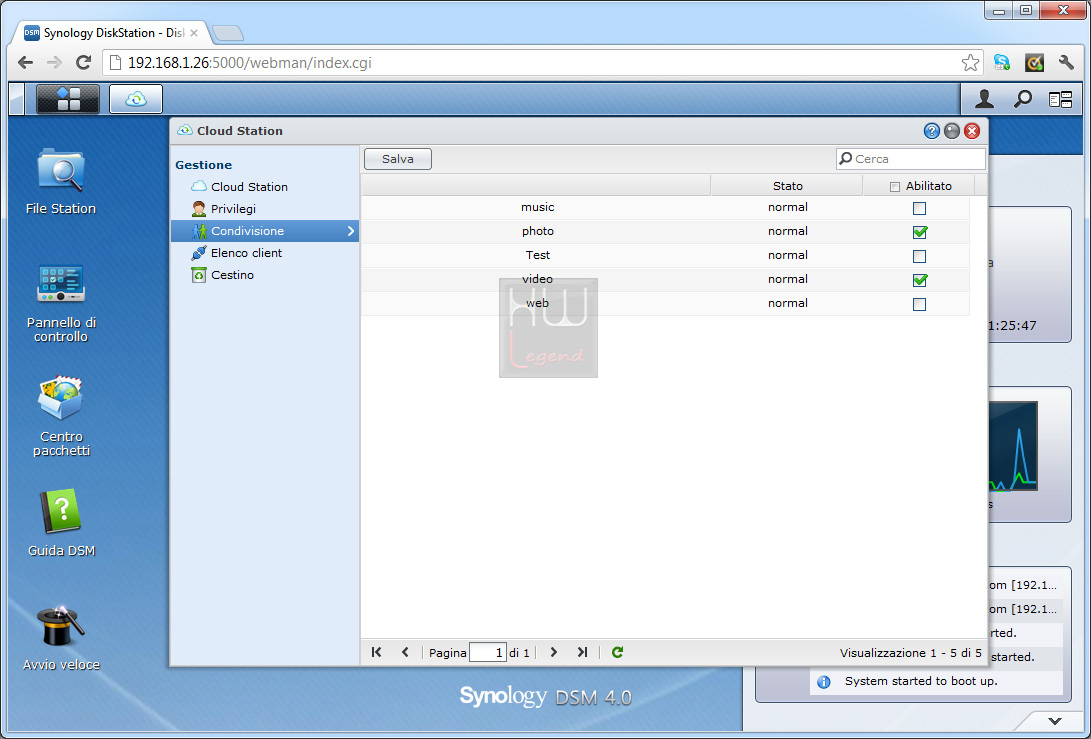The image size is (1091, 739).
Task: Click Skype browser extension icon
Action: [x=1002, y=63]
